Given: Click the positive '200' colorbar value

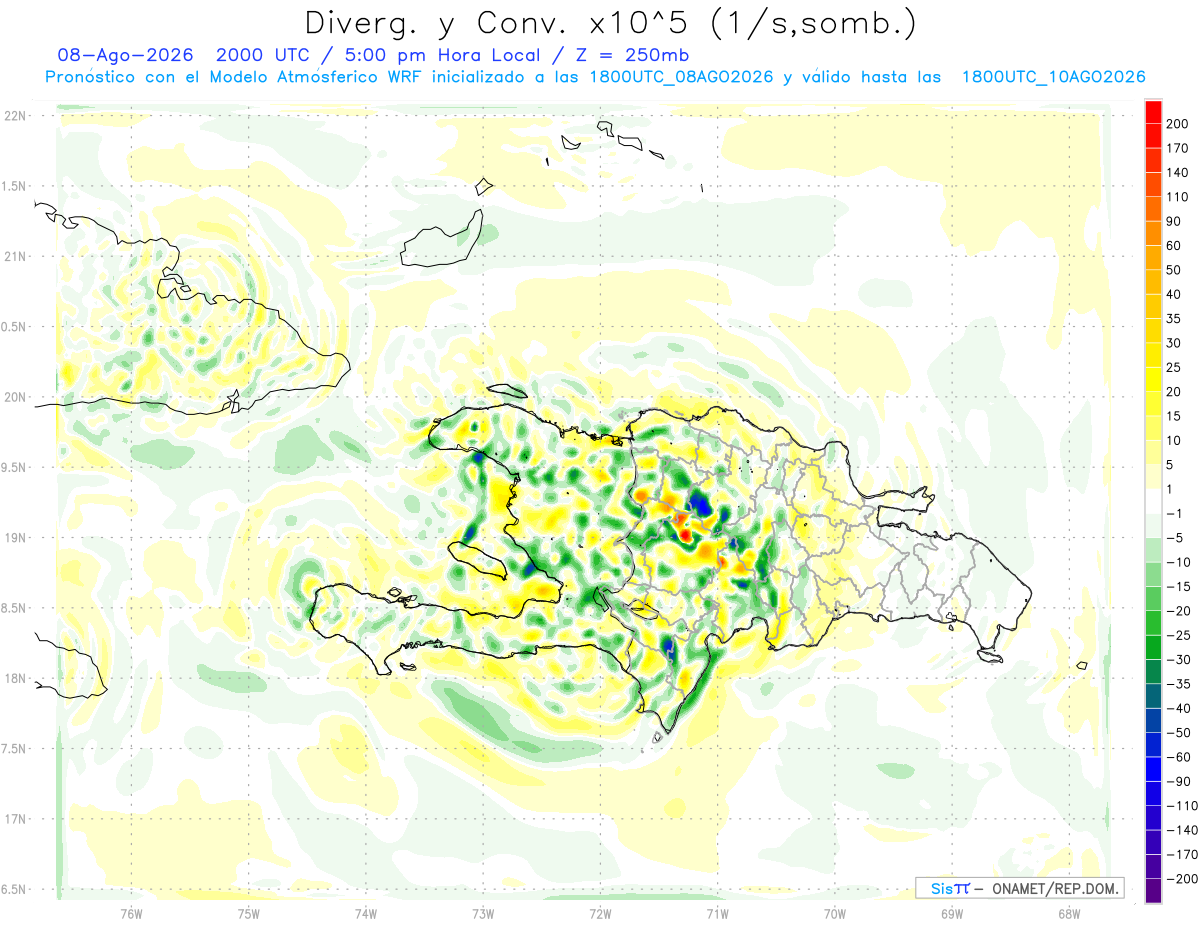Looking at the screenshot, I should pos(1178,124).
